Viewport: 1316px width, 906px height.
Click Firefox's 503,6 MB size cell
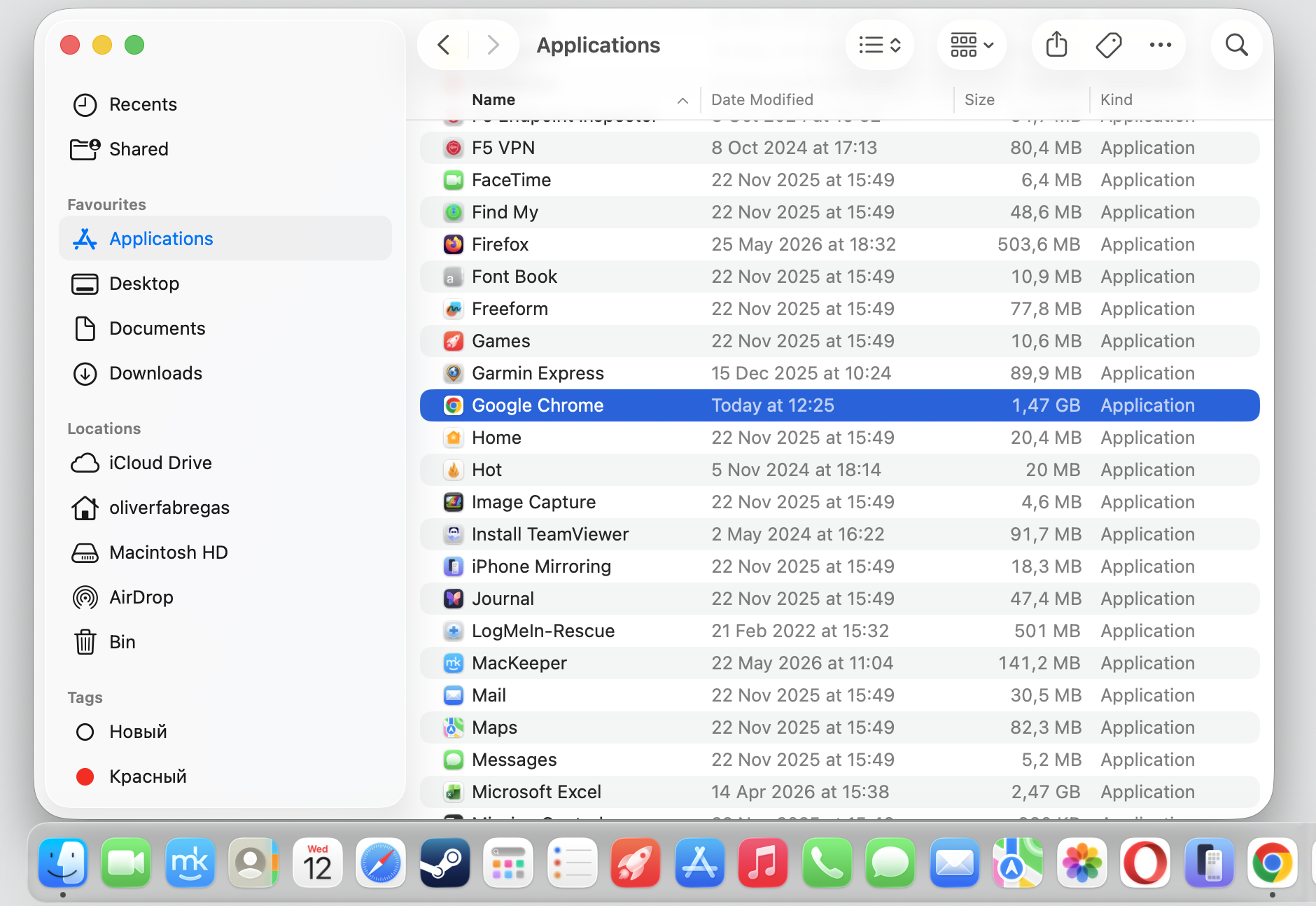click(x=1039, y=244)
